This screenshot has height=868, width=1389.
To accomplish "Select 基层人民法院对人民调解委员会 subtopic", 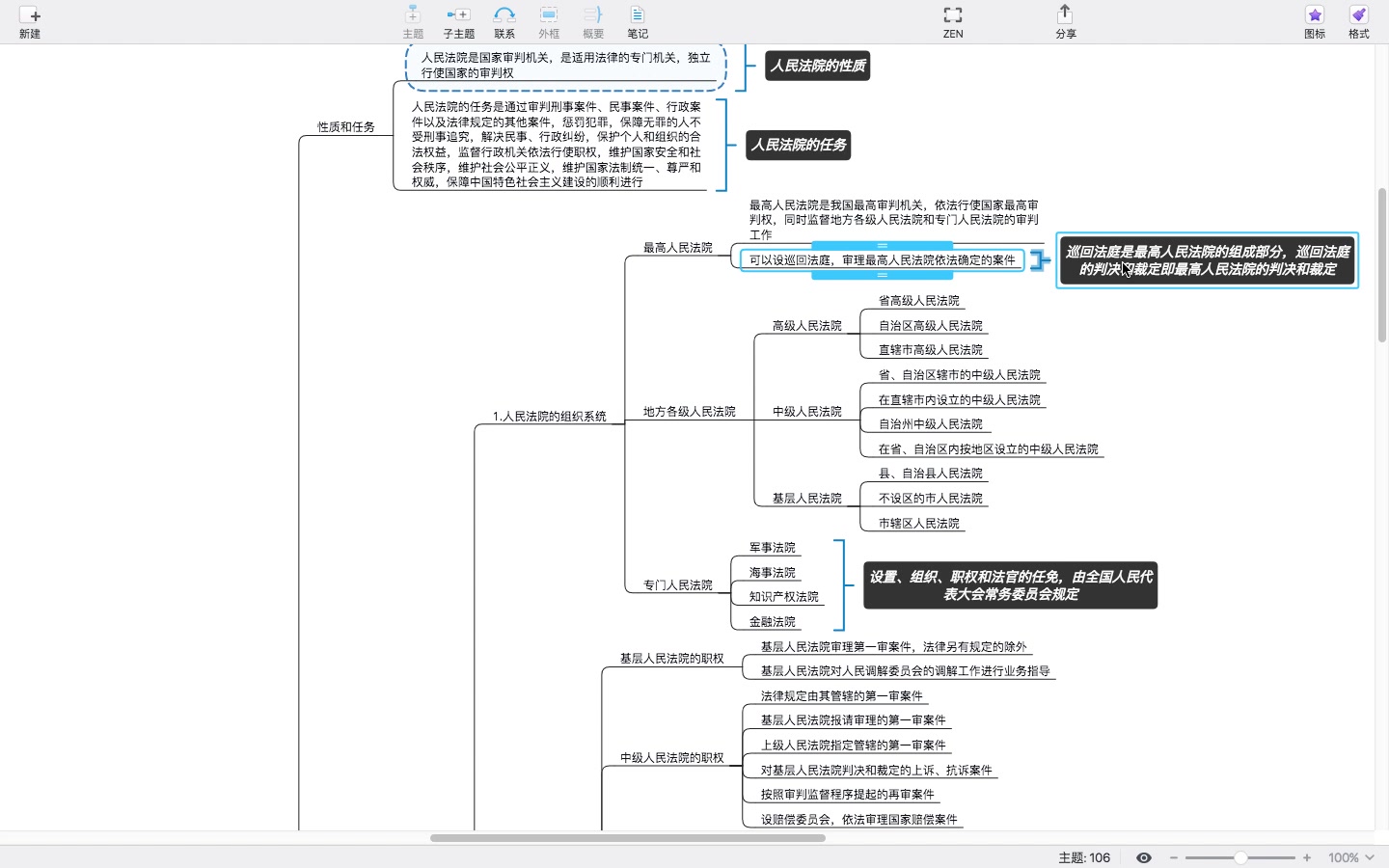I will 906,671.
